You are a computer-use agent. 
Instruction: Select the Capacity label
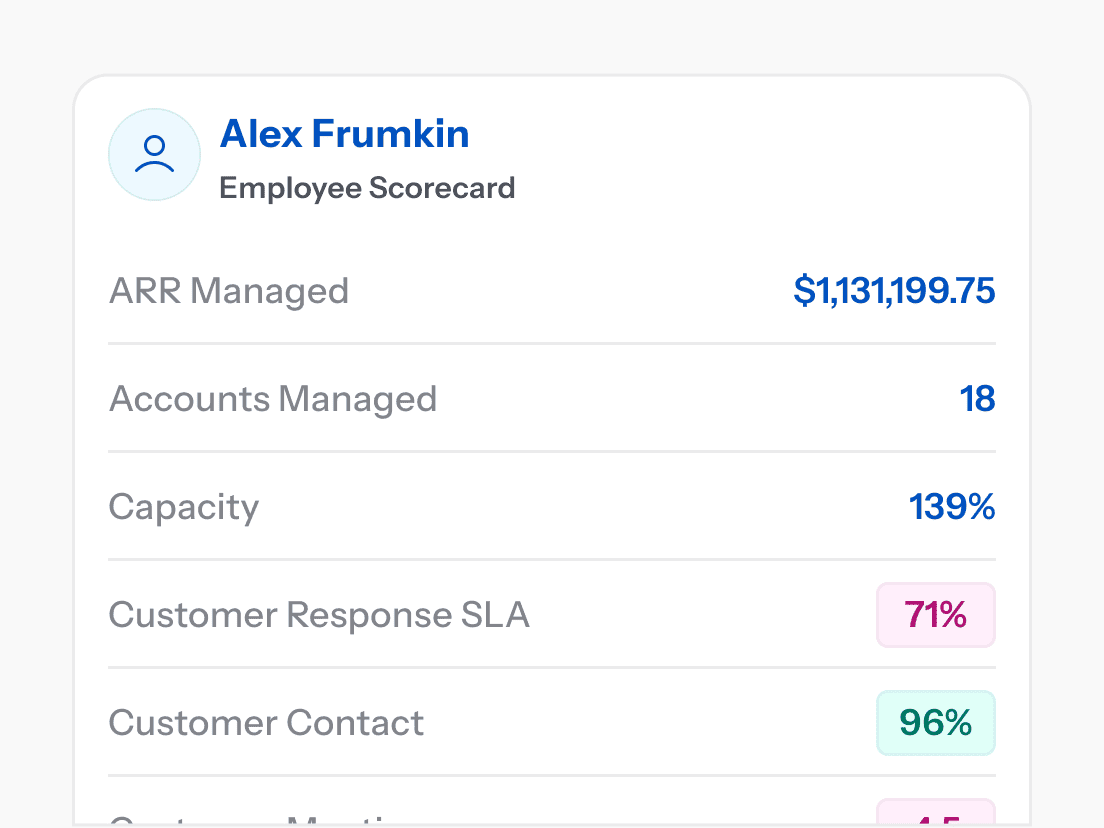point(183,507)
